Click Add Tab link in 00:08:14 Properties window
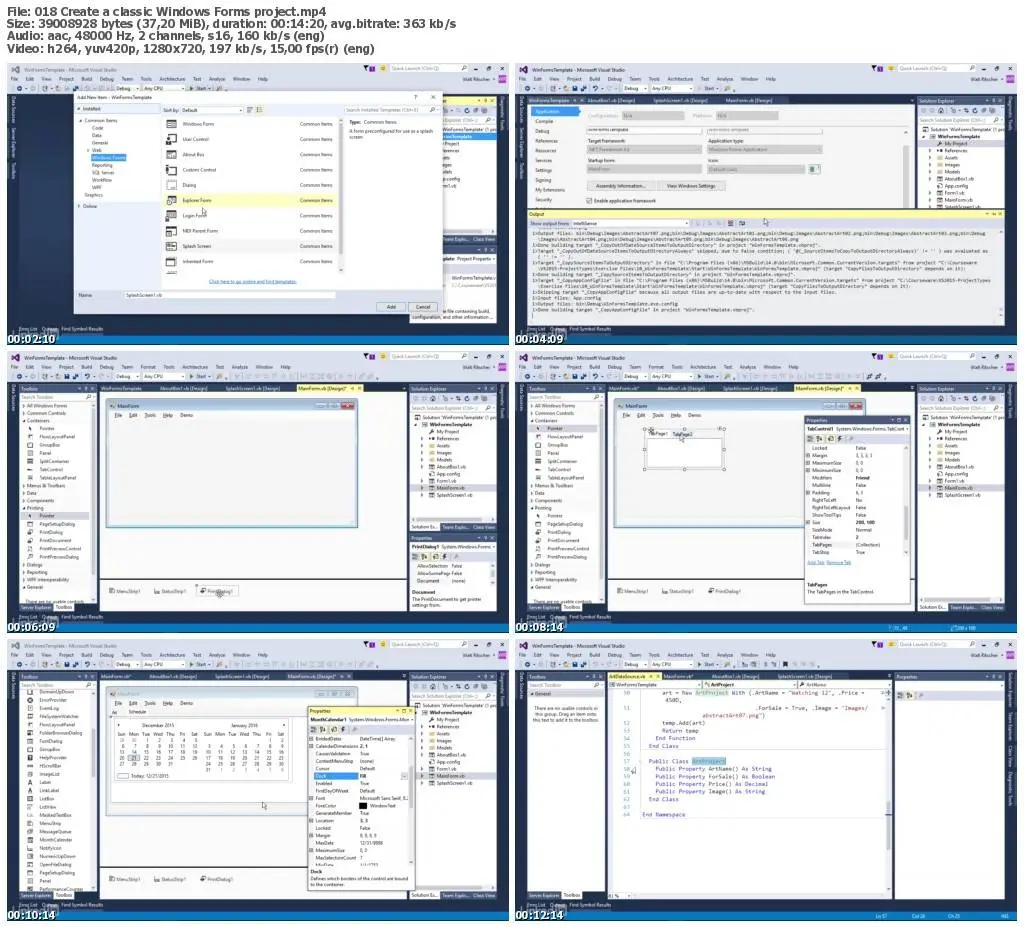This screenshot has width=1024, height=927. click(816, 562)
